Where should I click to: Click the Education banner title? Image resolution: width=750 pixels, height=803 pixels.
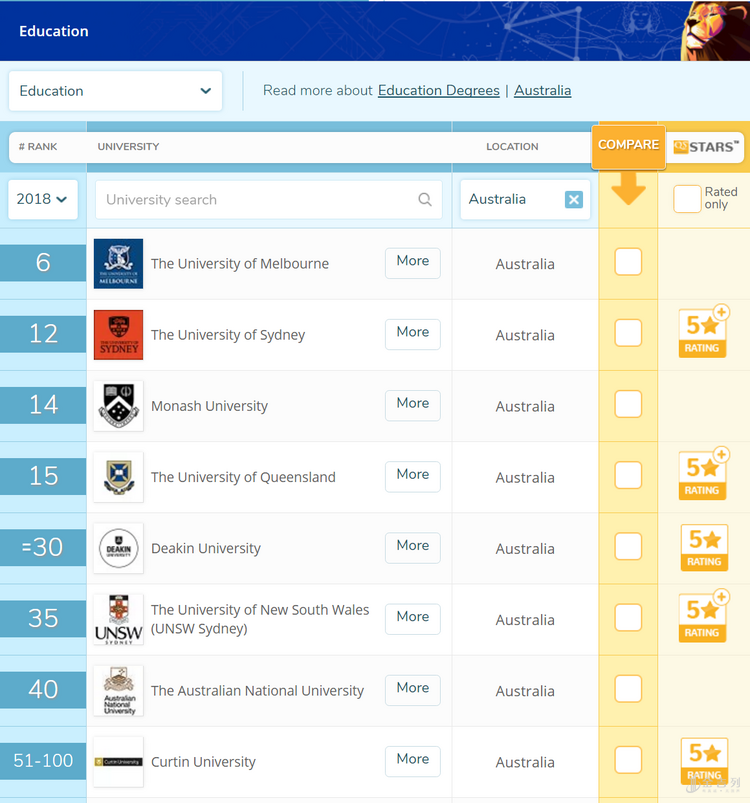[54, 31]
